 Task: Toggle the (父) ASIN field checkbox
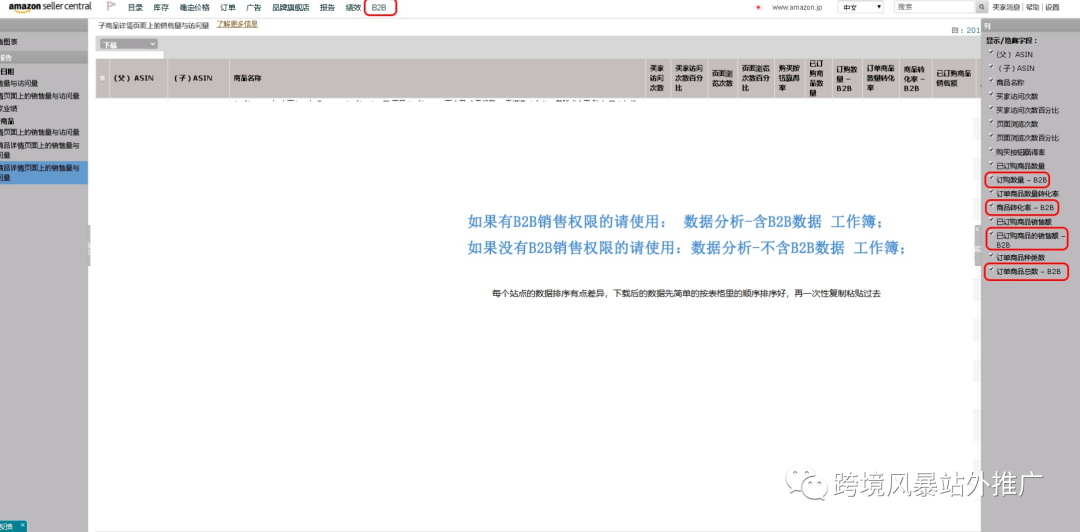coord(990,52)
